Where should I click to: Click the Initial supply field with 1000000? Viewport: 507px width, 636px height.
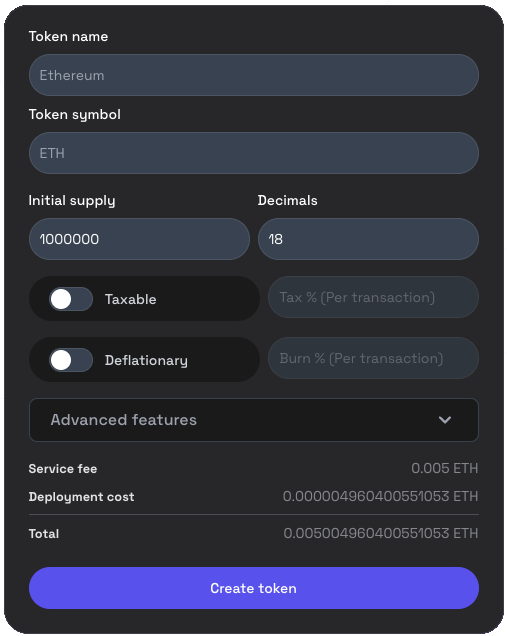(x=140, y=239)
